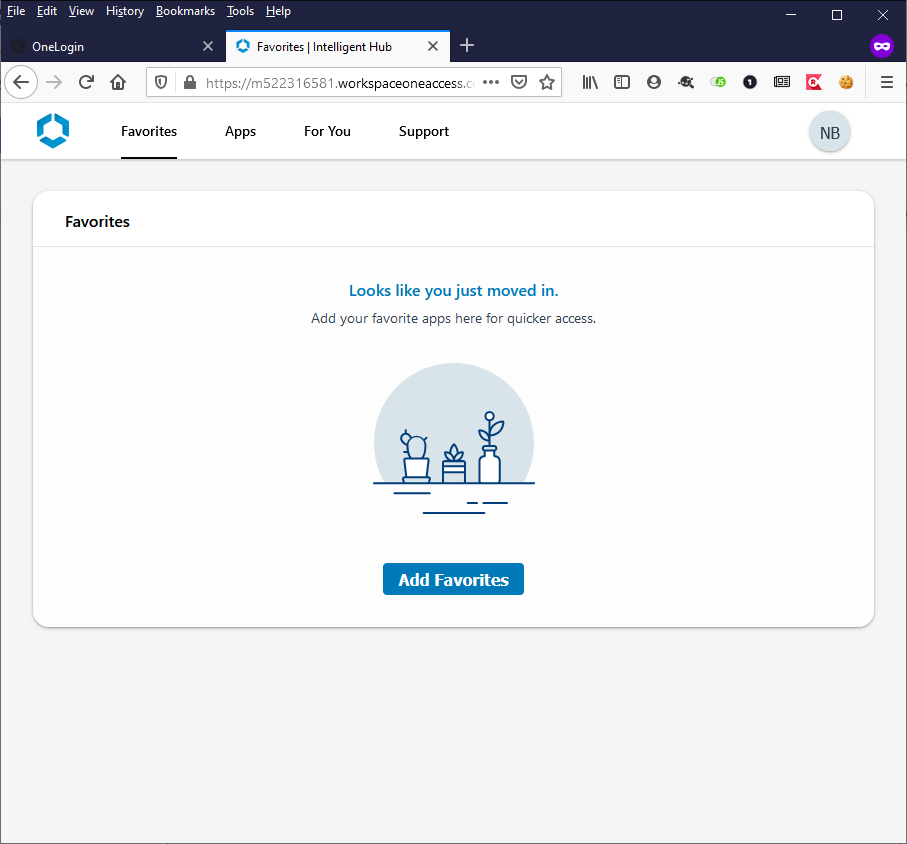
Task: Open the Firefox Account profile icon
Action: [654, 82]
